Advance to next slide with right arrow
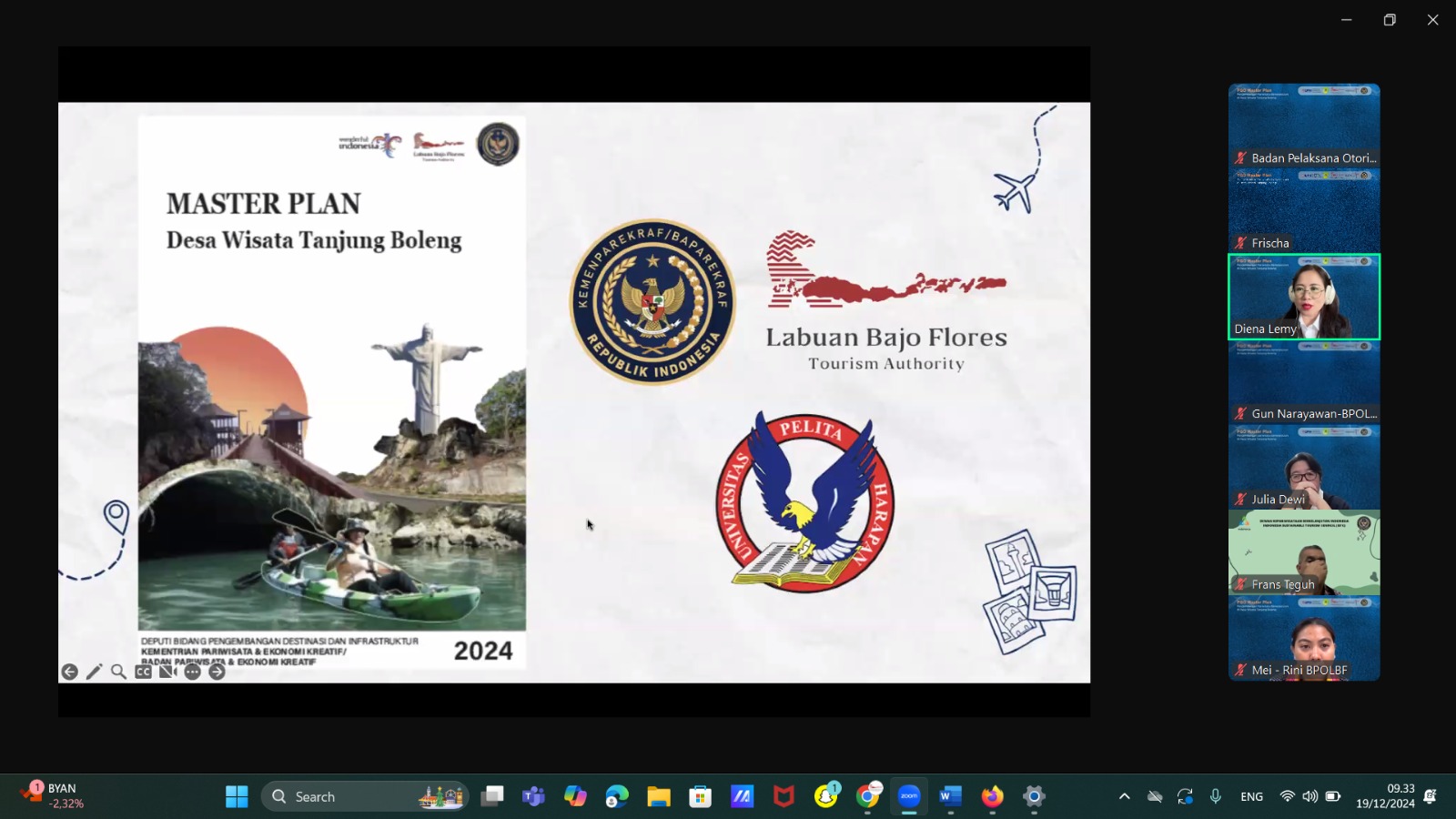 point(217,672)
